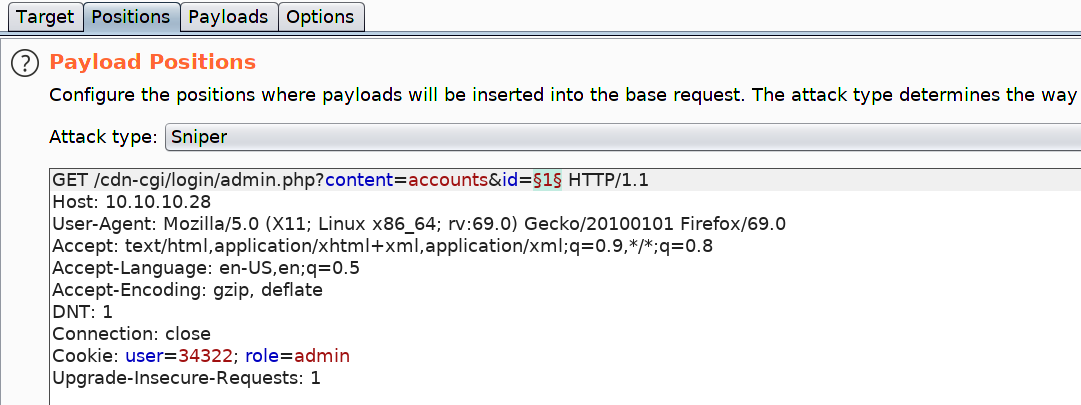Click the 34322 user cookie value
The width and height of the screenshot is (1081, 405).
[x=206, y=356]
